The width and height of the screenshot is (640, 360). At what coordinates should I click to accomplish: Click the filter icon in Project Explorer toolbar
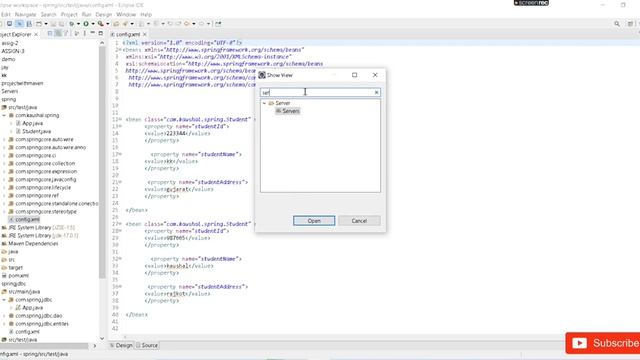(x=66, y=34)
